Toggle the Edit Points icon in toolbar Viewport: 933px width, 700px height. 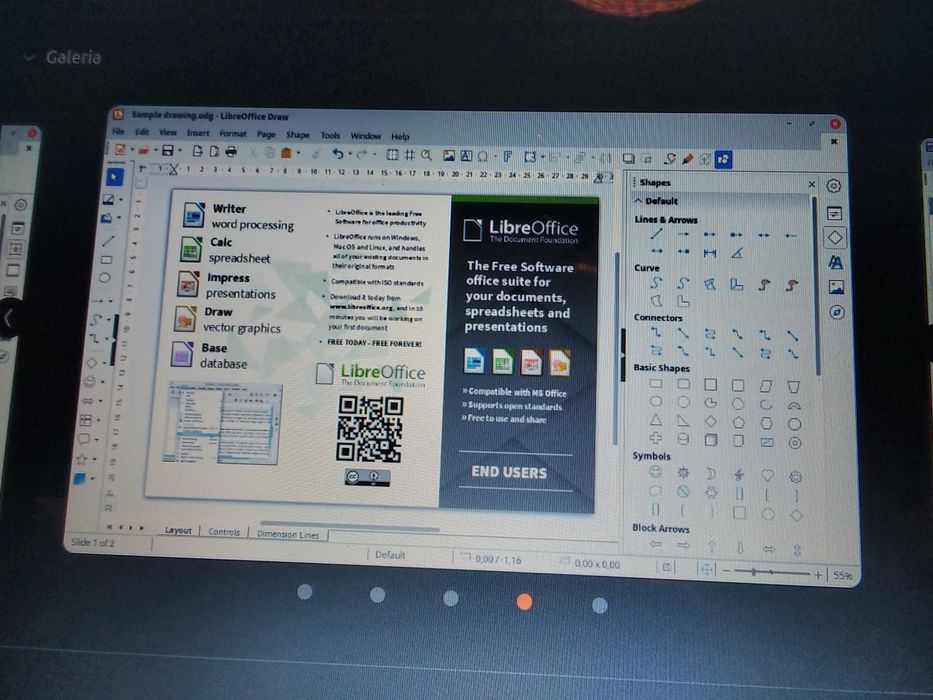tap(670, 159)
